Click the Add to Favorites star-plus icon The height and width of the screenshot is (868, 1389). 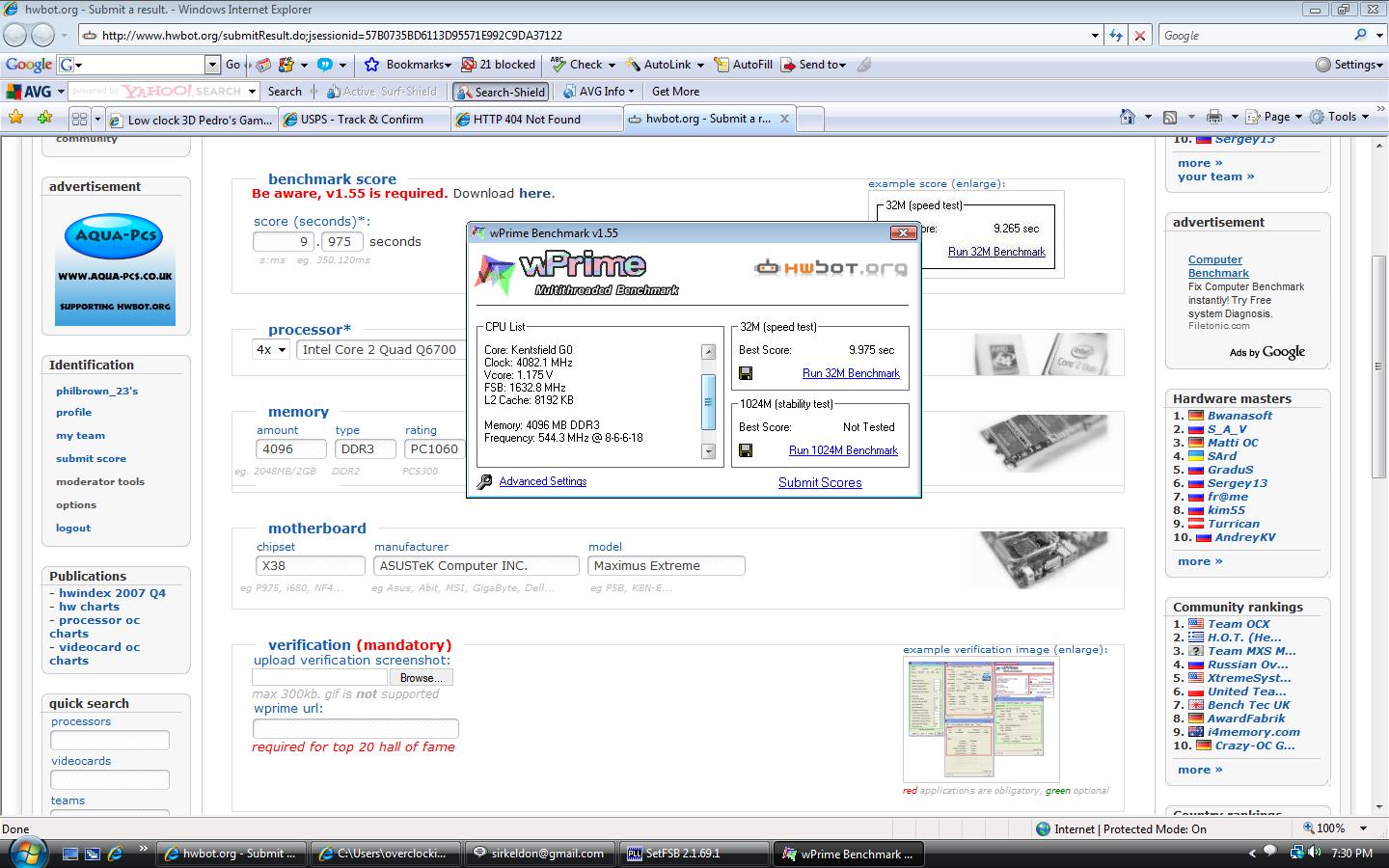coord(45,118)
